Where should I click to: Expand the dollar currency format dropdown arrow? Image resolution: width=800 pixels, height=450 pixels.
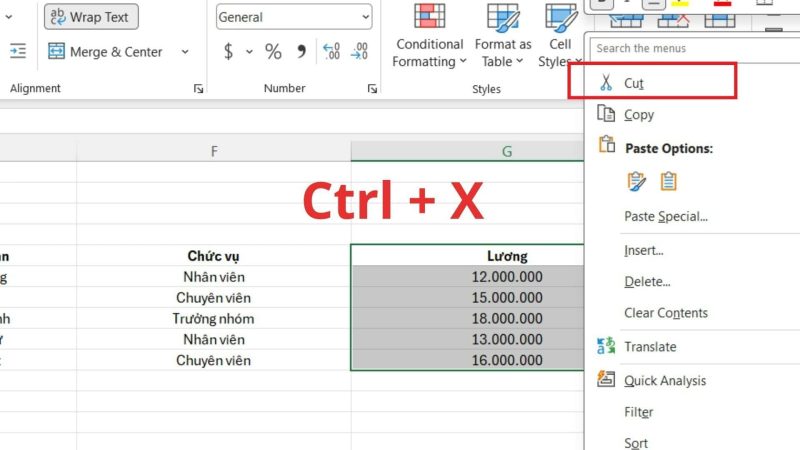(249, 52)
